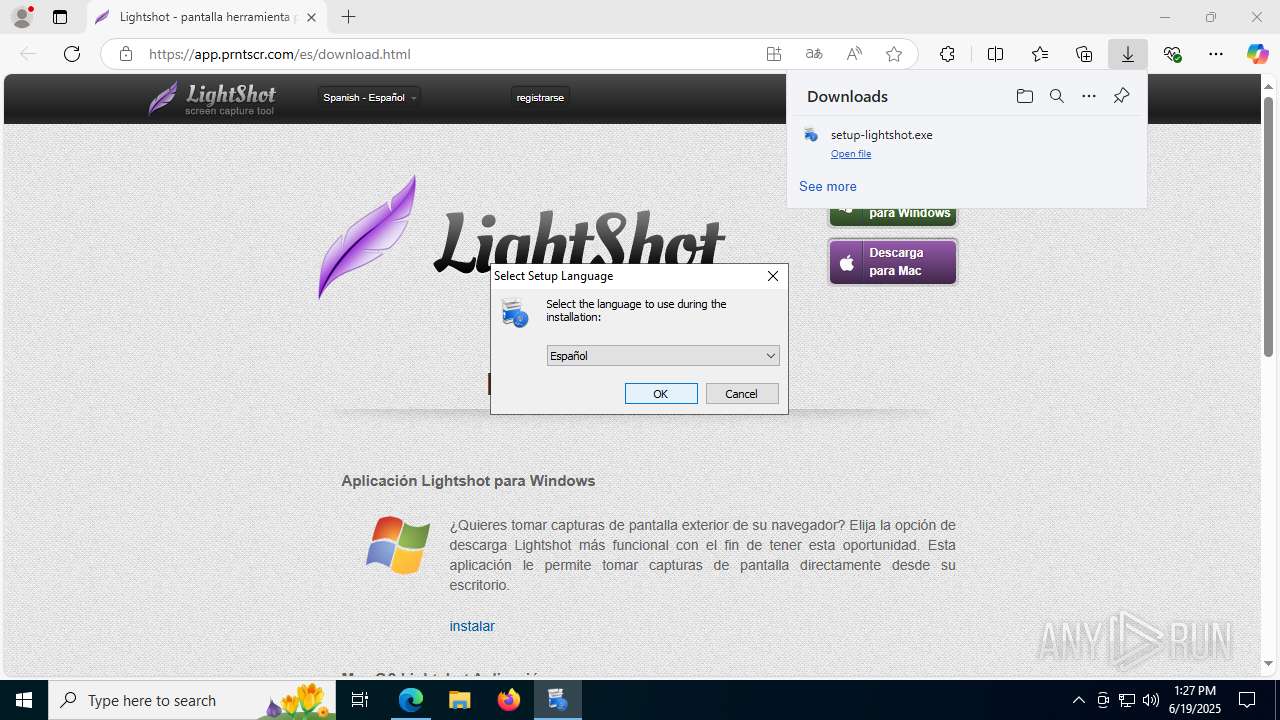Open the Español language dropdown
The width and height of the screenshot is (1280, 720).
tap(663, 356)
